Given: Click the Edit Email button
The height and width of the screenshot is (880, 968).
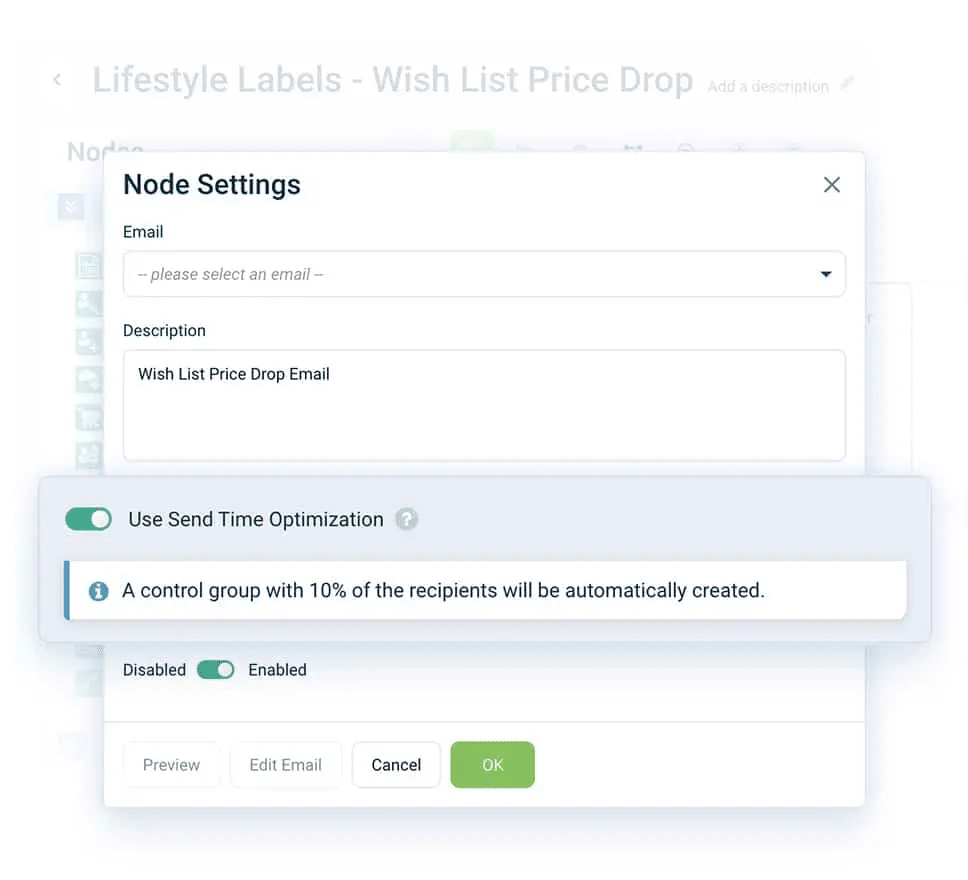Looking at the screenshot, I should pyautogui.click(x=285, y=765).
